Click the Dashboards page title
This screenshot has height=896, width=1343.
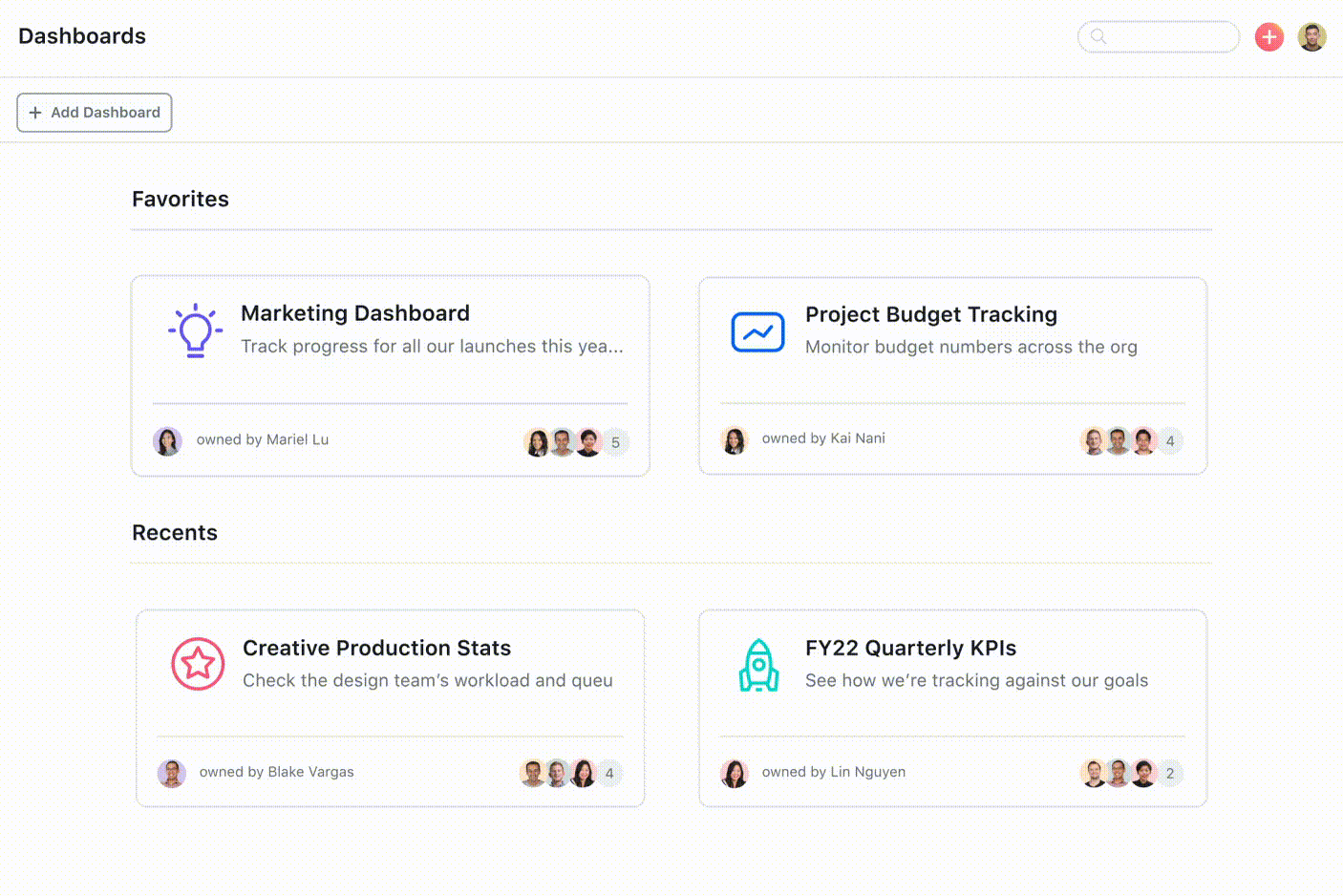(x=82, y=36)
